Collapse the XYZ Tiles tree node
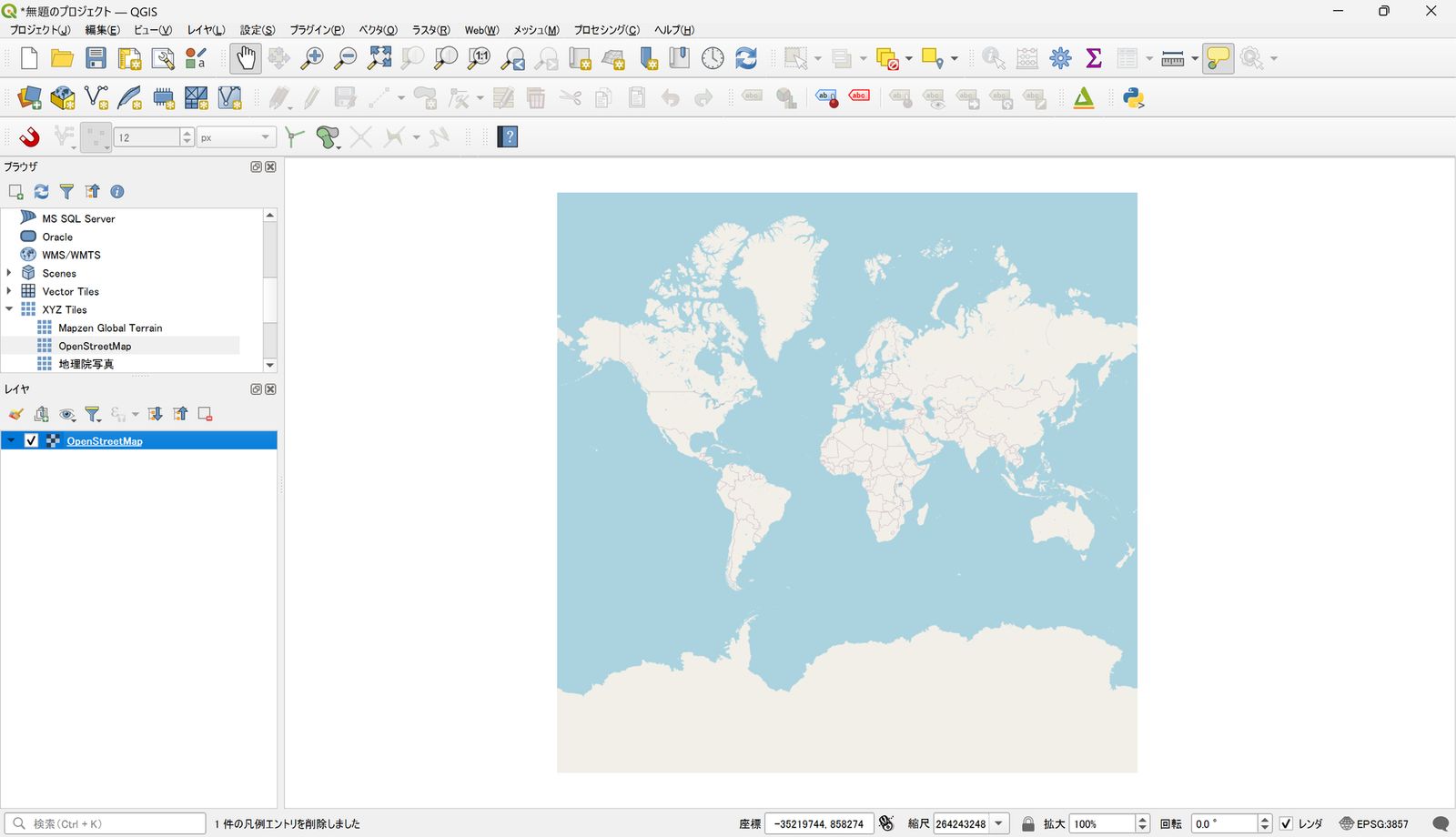The width and height of the screenshot is (1456, 837). 9,309
